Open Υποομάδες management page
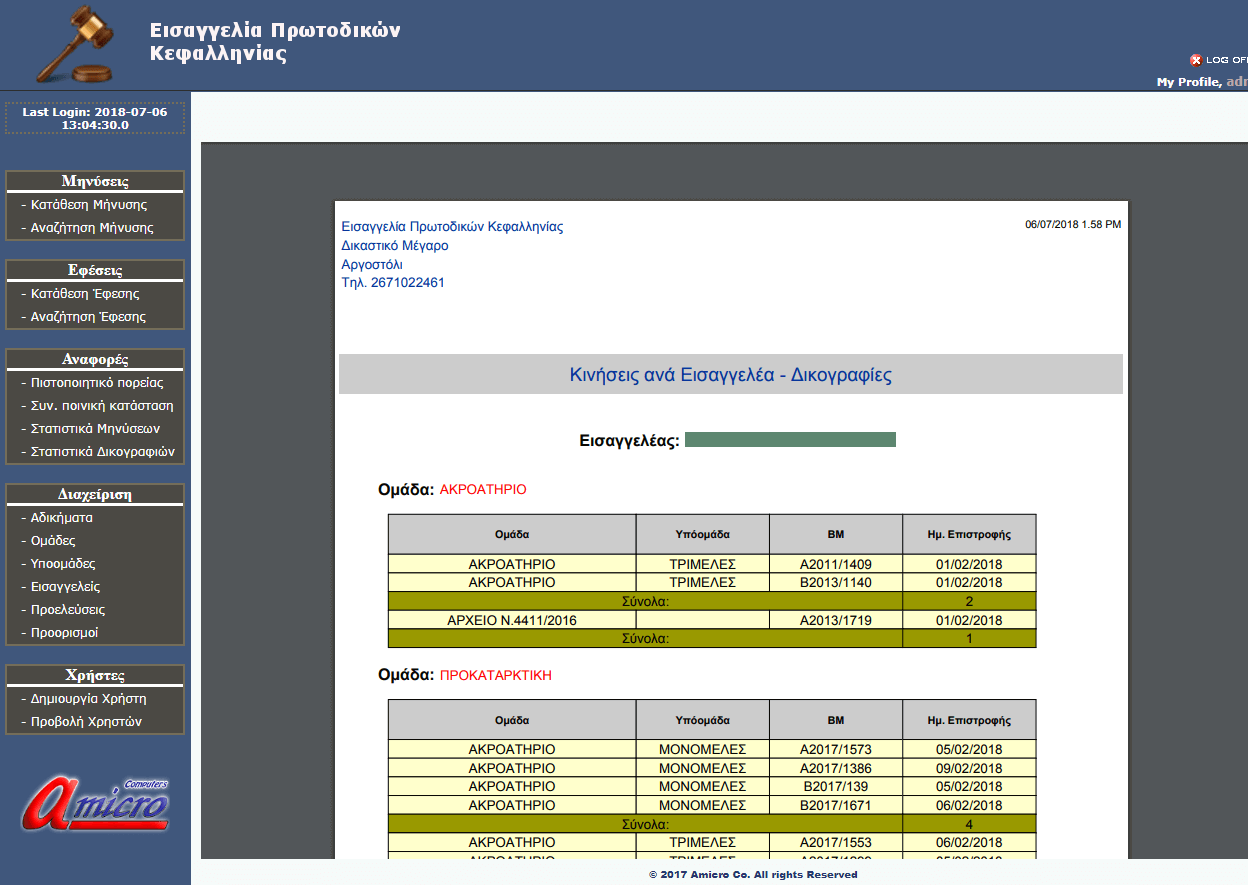This screenshot has height=885, width=1248. [x=63, y=564]
